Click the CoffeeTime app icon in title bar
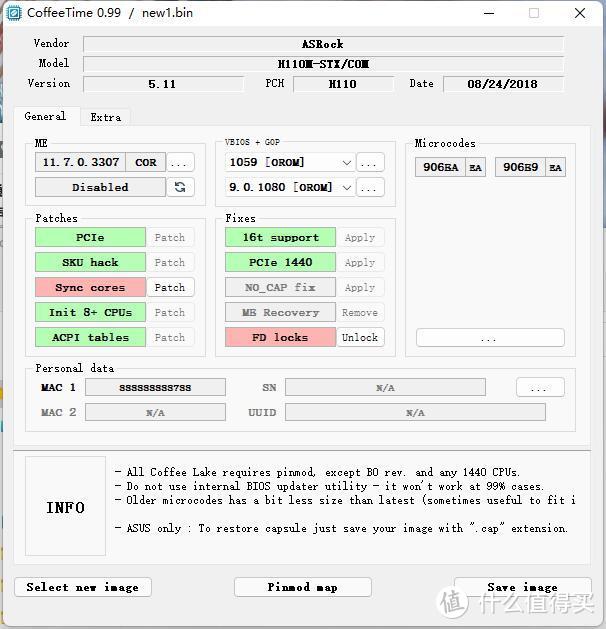This screenshot has height=629, width=606. coord(12,13)
